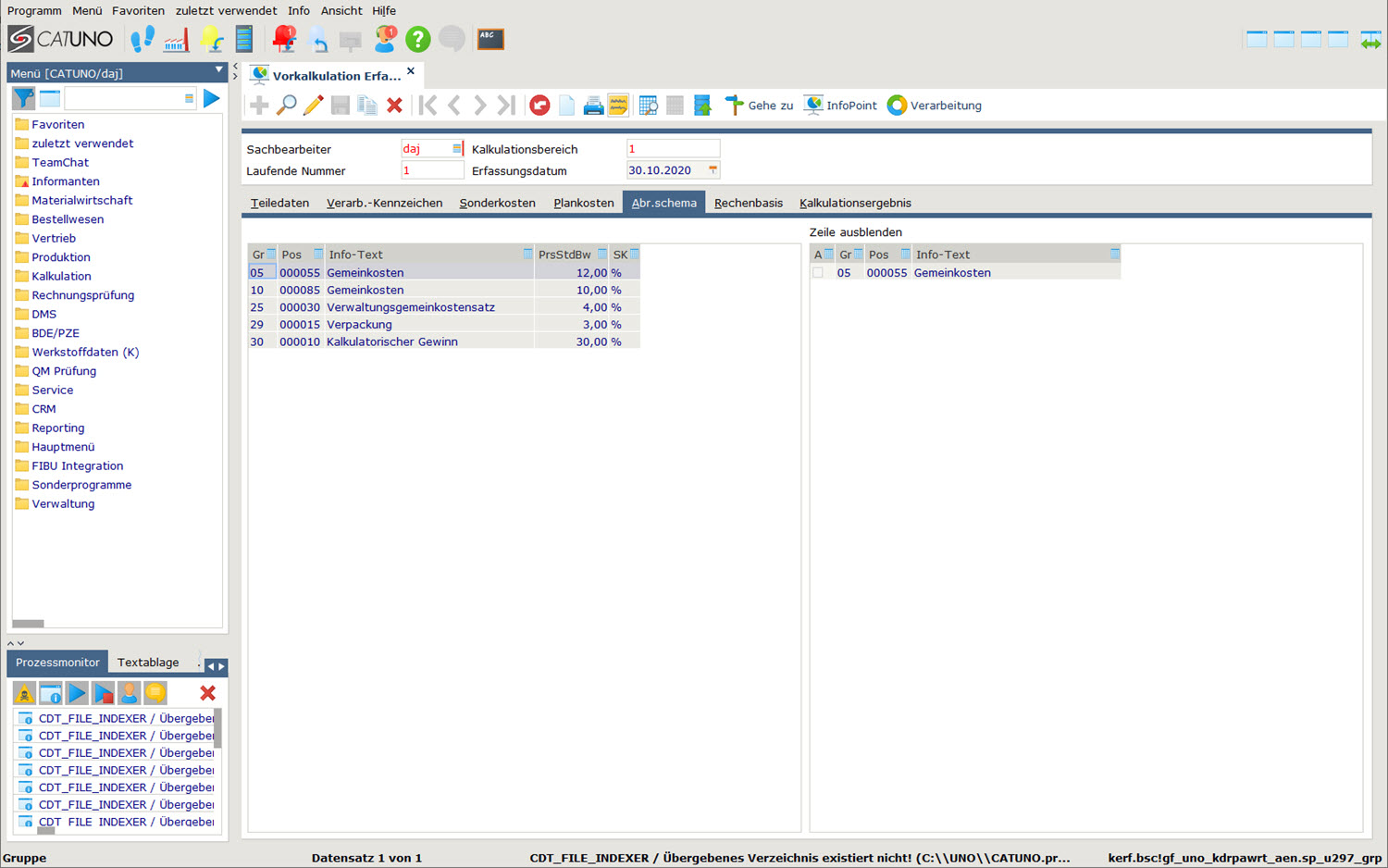The height and width of the screenshot is (868, 1388).
Task: Click the Laufende Nummer input field
Action: click(x=432, y=171)
